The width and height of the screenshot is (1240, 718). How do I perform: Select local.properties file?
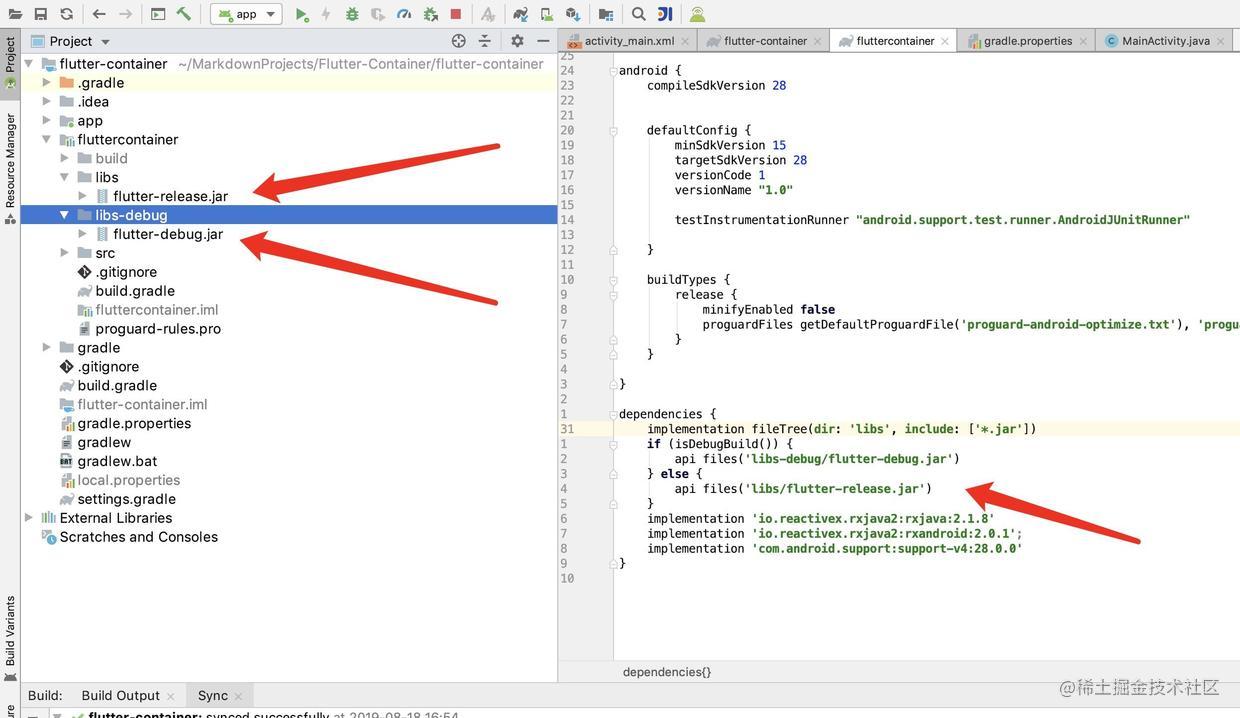[128, 480]
